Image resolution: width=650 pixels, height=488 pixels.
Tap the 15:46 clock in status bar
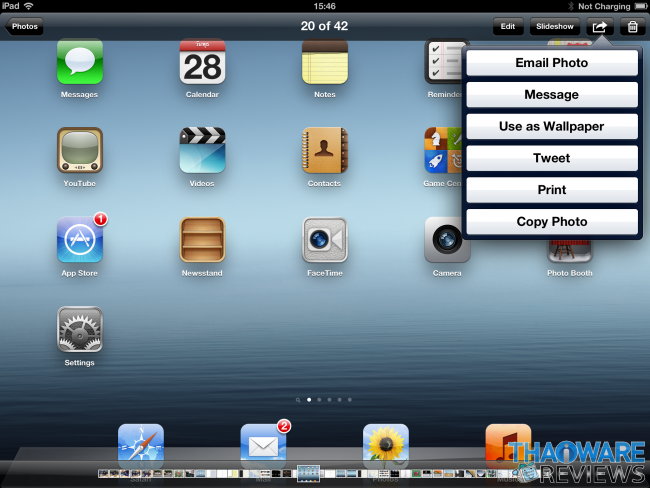coord(325,6)
